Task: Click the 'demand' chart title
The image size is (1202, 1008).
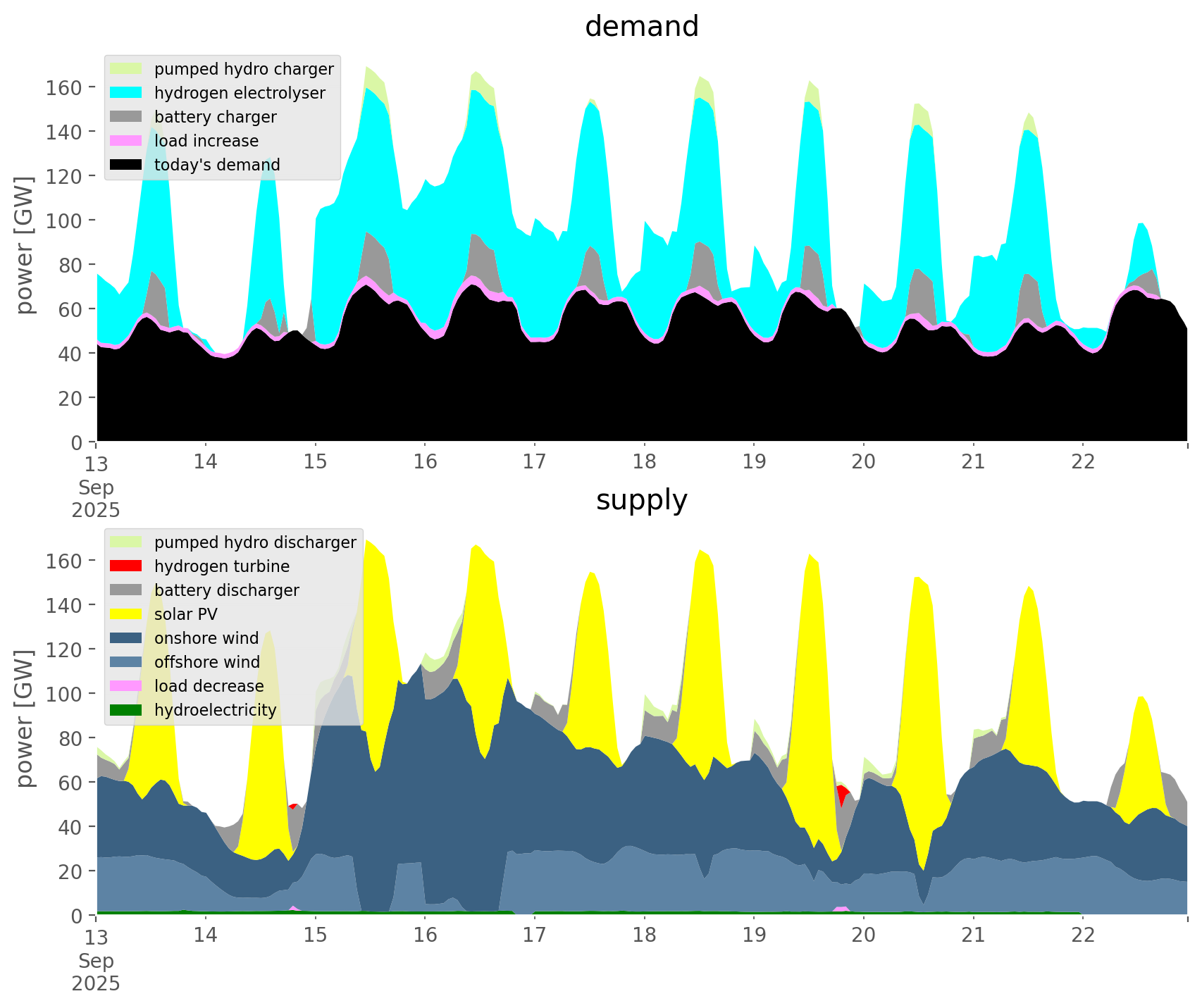Action: 641,27
